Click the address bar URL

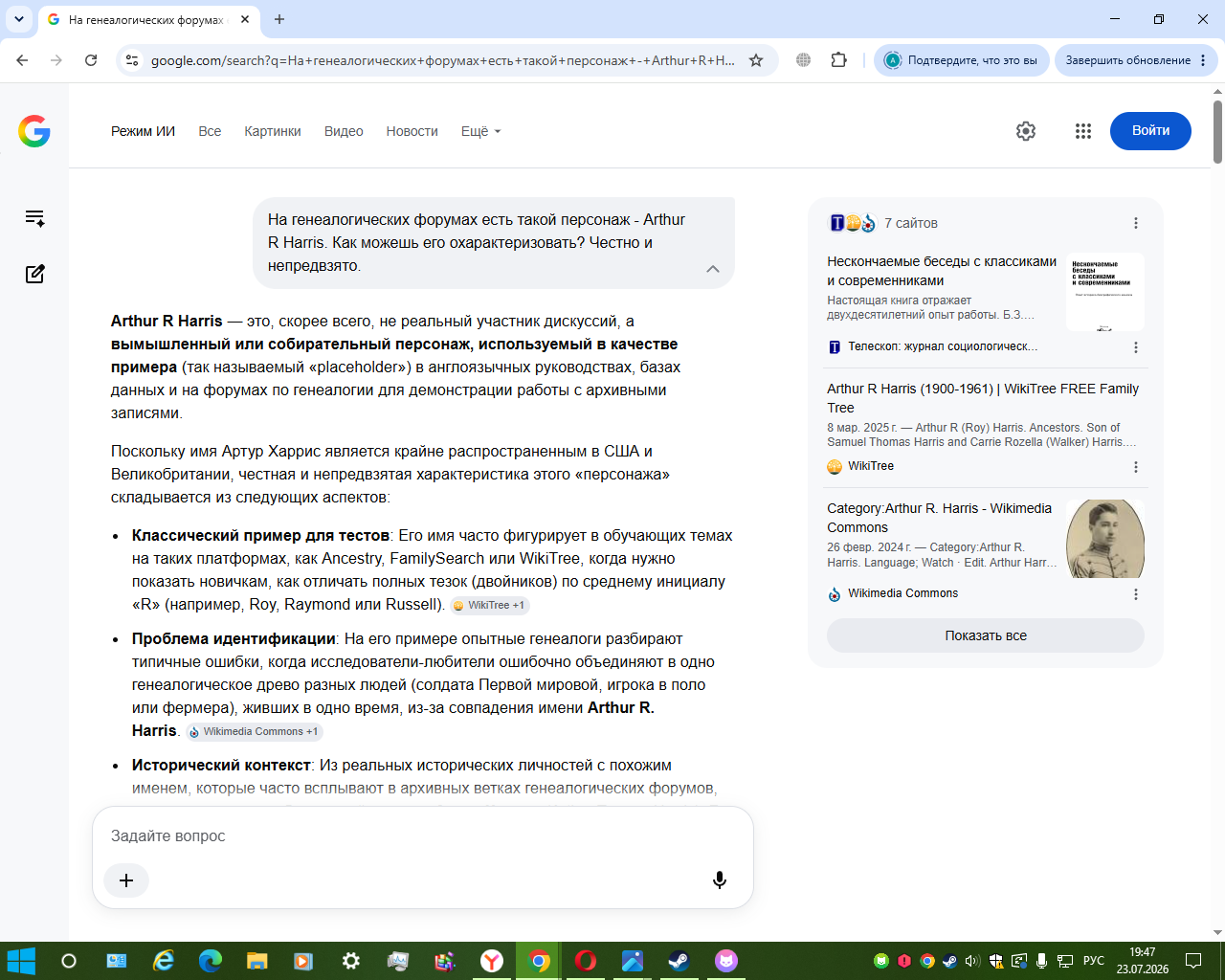pos(443,60)
